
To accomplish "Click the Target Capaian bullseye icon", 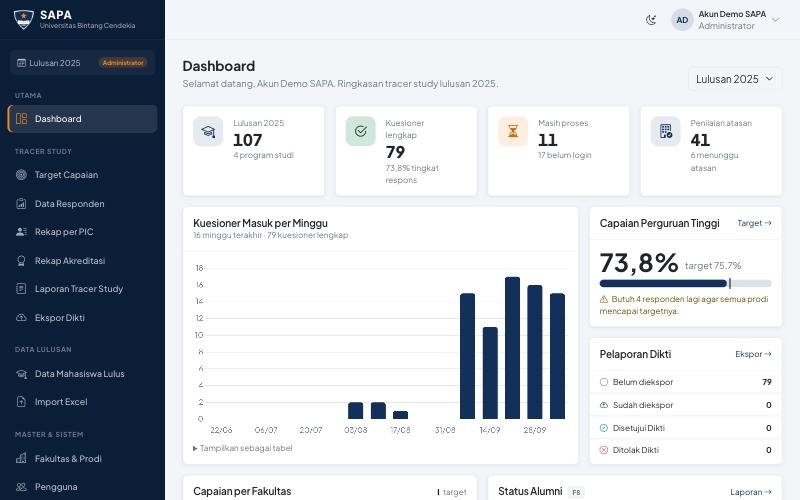I will click(x=21, y=174).
